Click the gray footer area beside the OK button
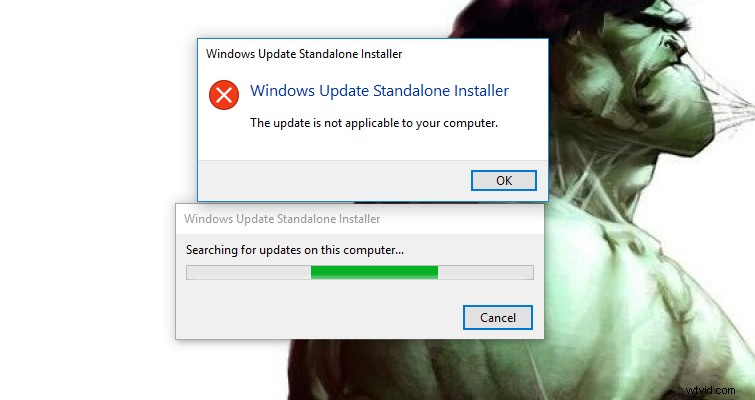Image resolution: width=755 pixels, height=400 pixels. click(334, 181)
